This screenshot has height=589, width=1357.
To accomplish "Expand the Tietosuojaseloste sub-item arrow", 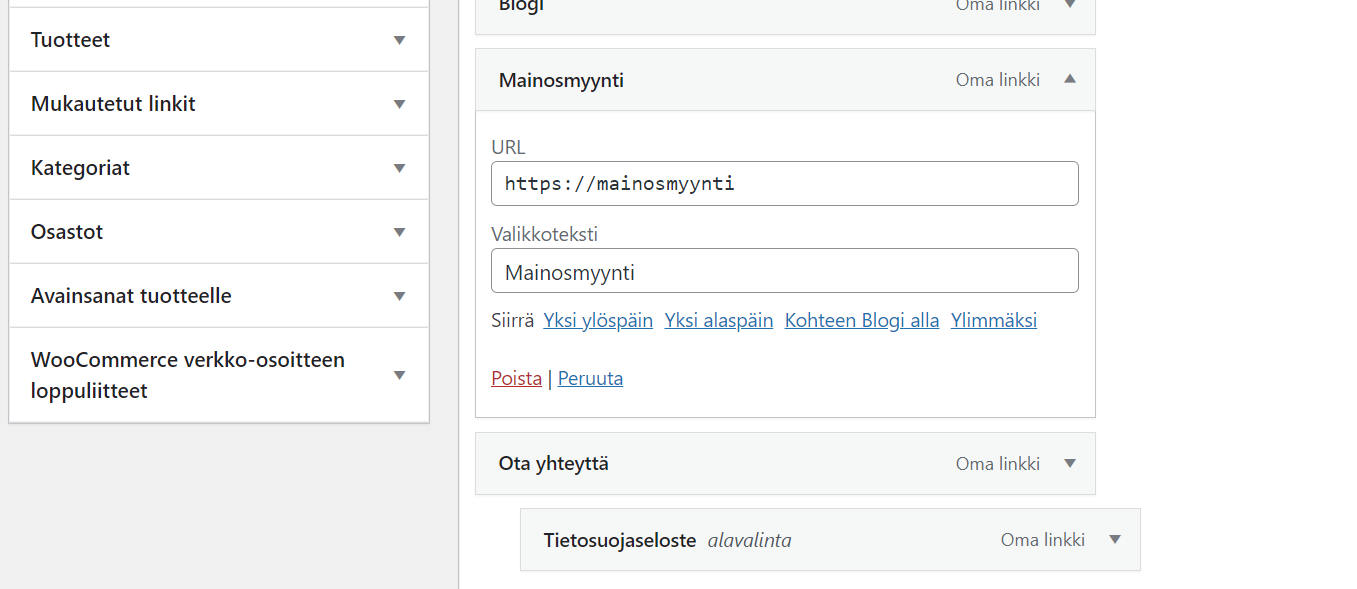I will pos(1115,540).
